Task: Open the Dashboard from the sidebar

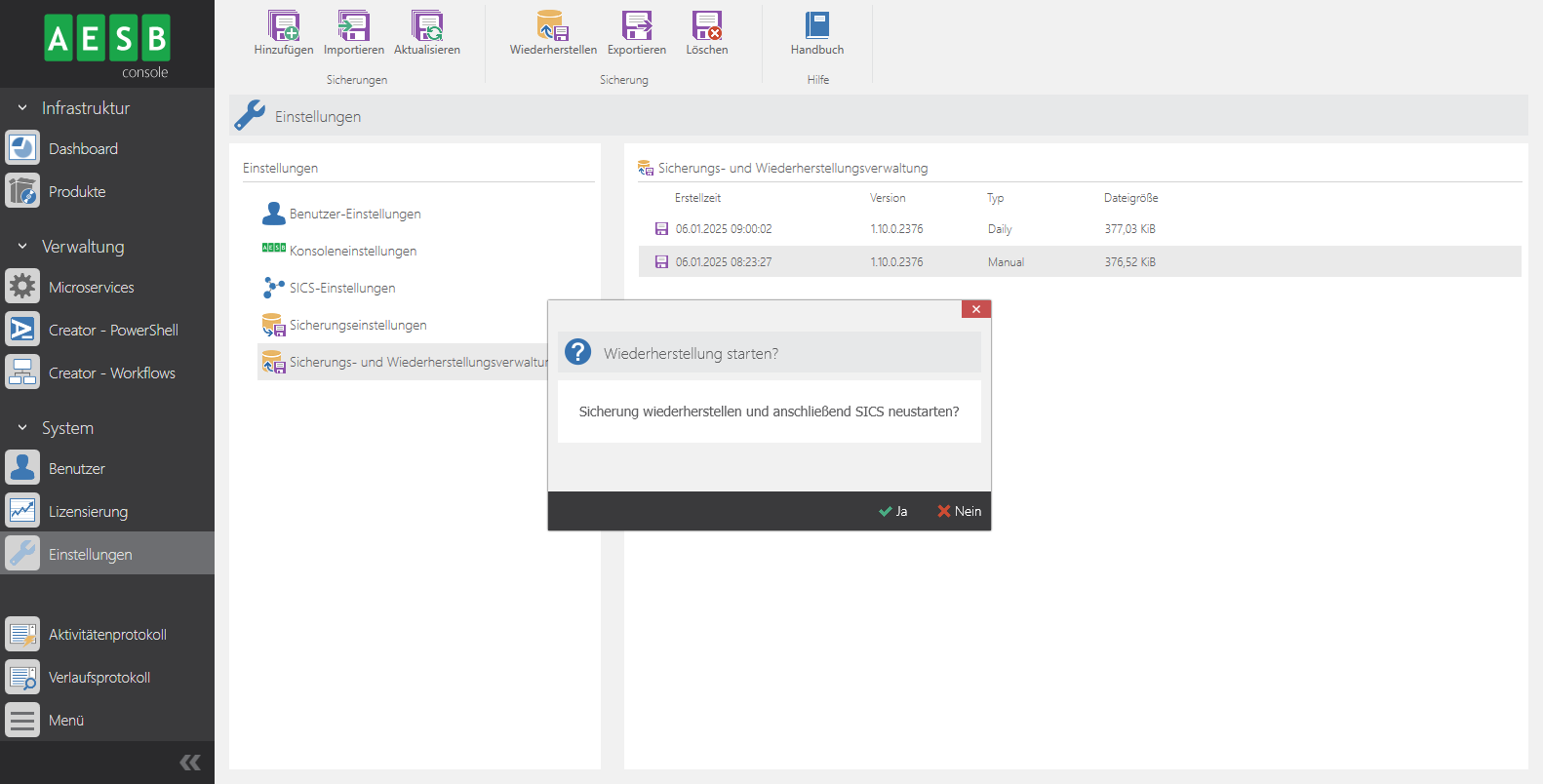Action: tap(83, 149)
